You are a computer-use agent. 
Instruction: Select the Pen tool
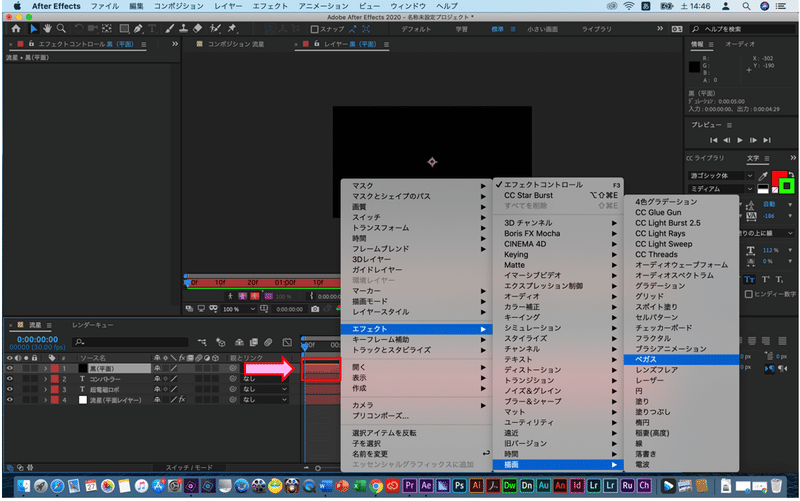tap(138, 29)
